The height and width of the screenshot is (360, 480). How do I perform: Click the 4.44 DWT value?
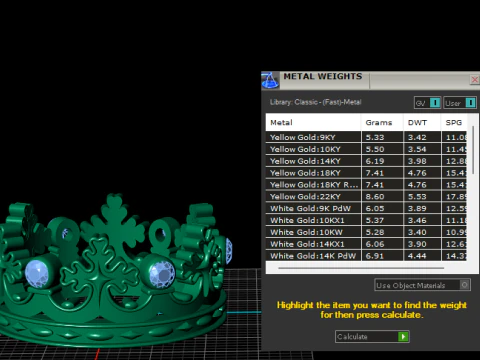pos(417,256)
